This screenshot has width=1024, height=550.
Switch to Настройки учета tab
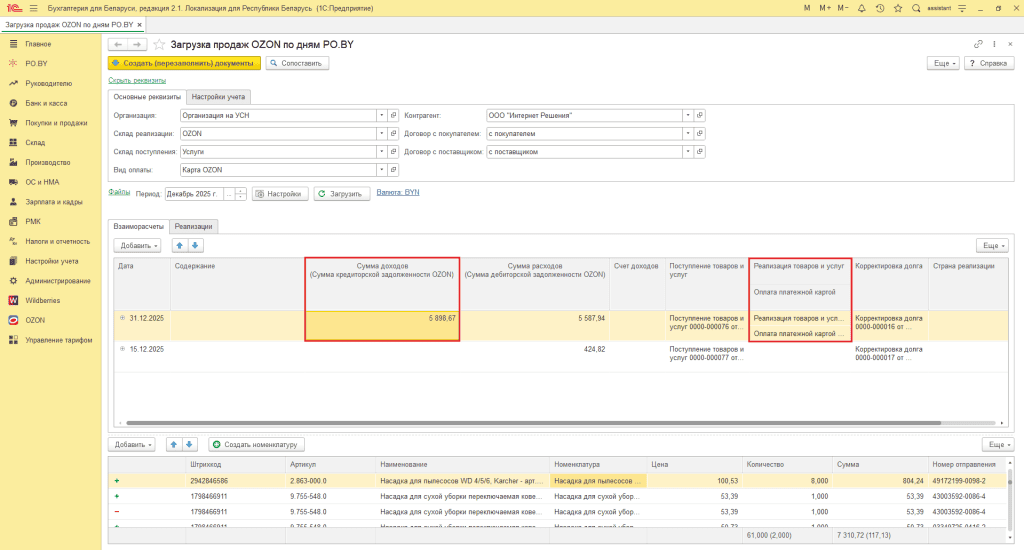(x=218, y=97)
